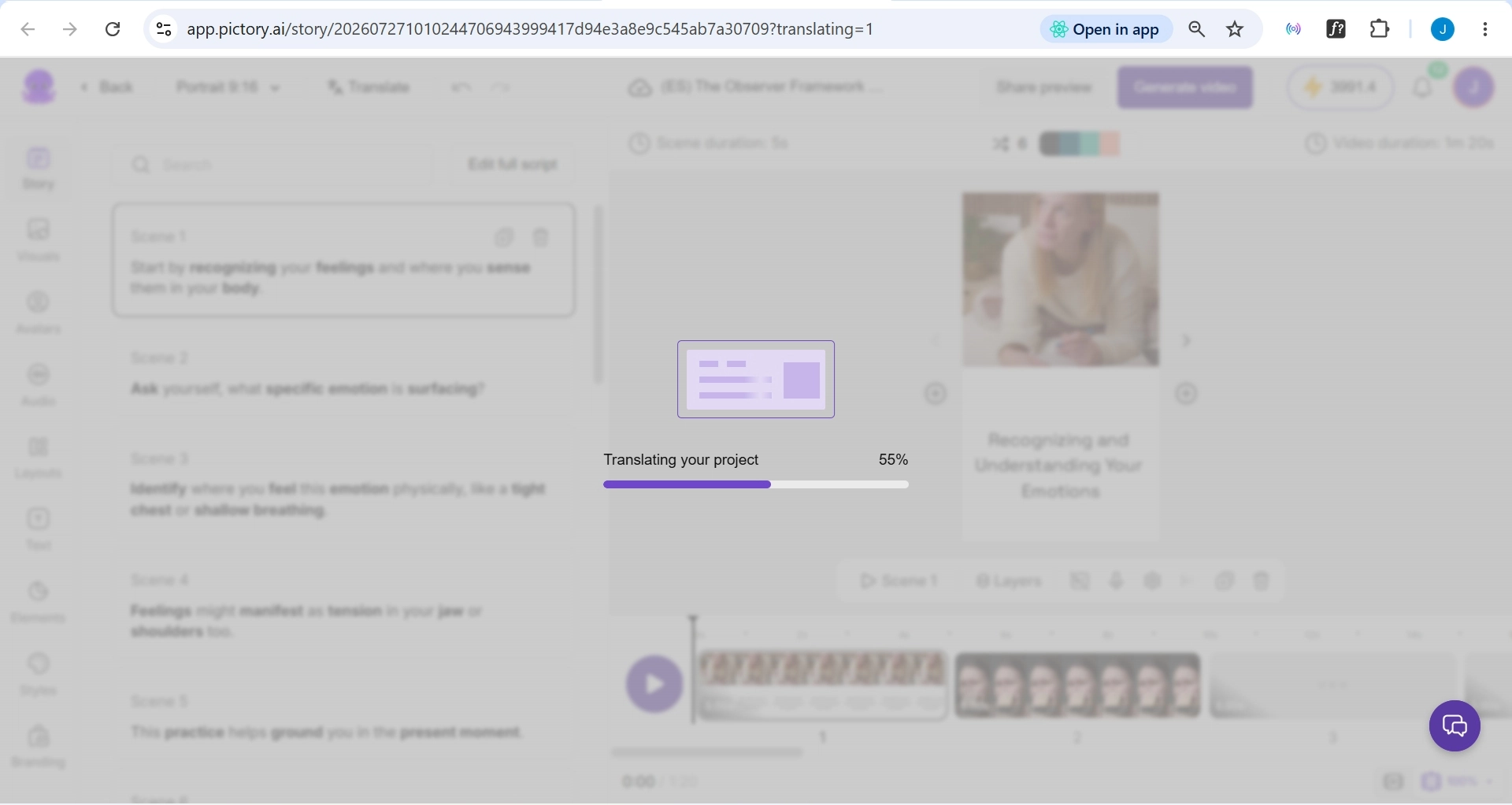
Task: Select Scene 4 text about tension in jaw
Action: [306, 621]
